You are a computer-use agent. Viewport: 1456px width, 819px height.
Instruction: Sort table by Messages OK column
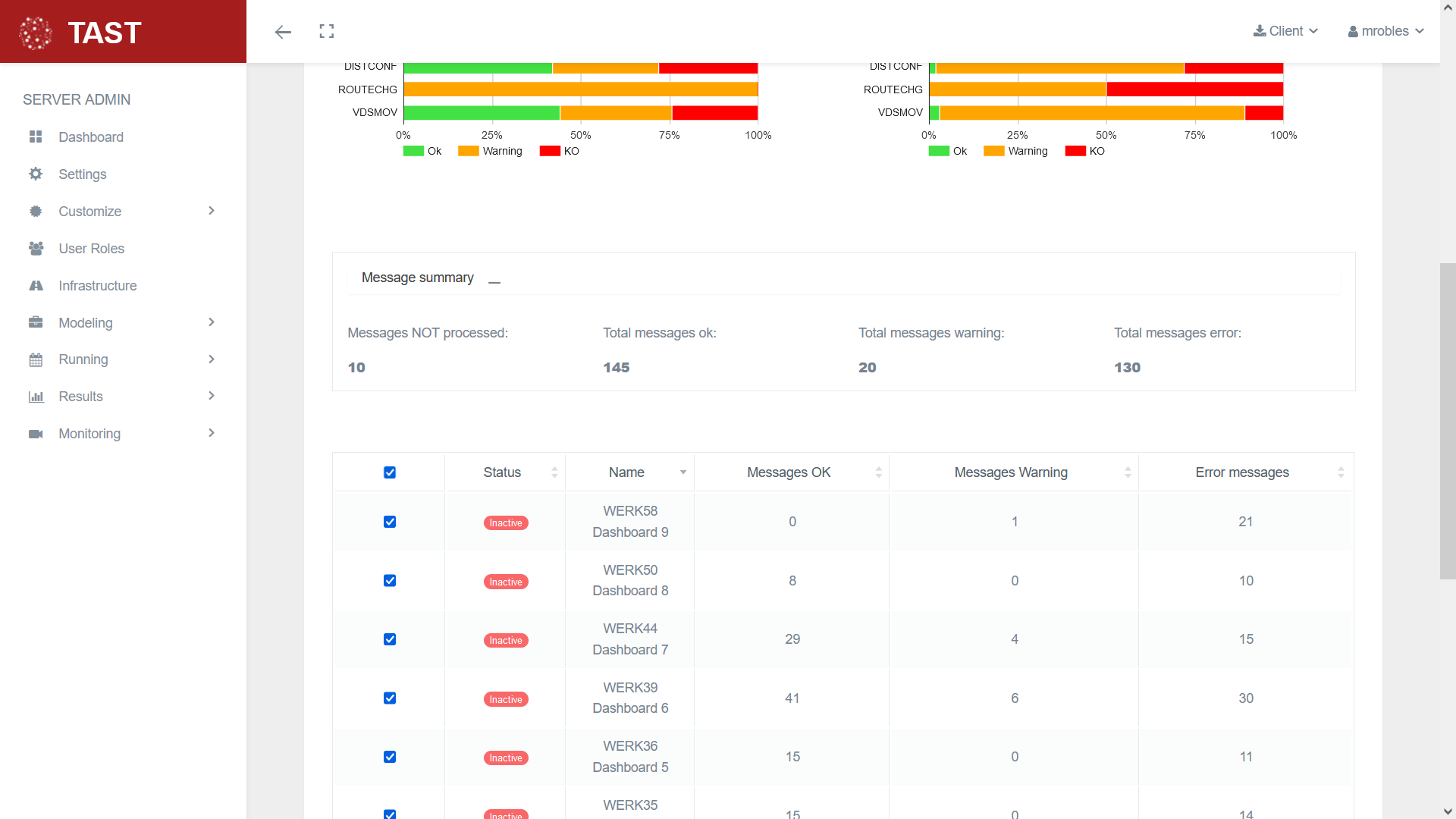789,472
